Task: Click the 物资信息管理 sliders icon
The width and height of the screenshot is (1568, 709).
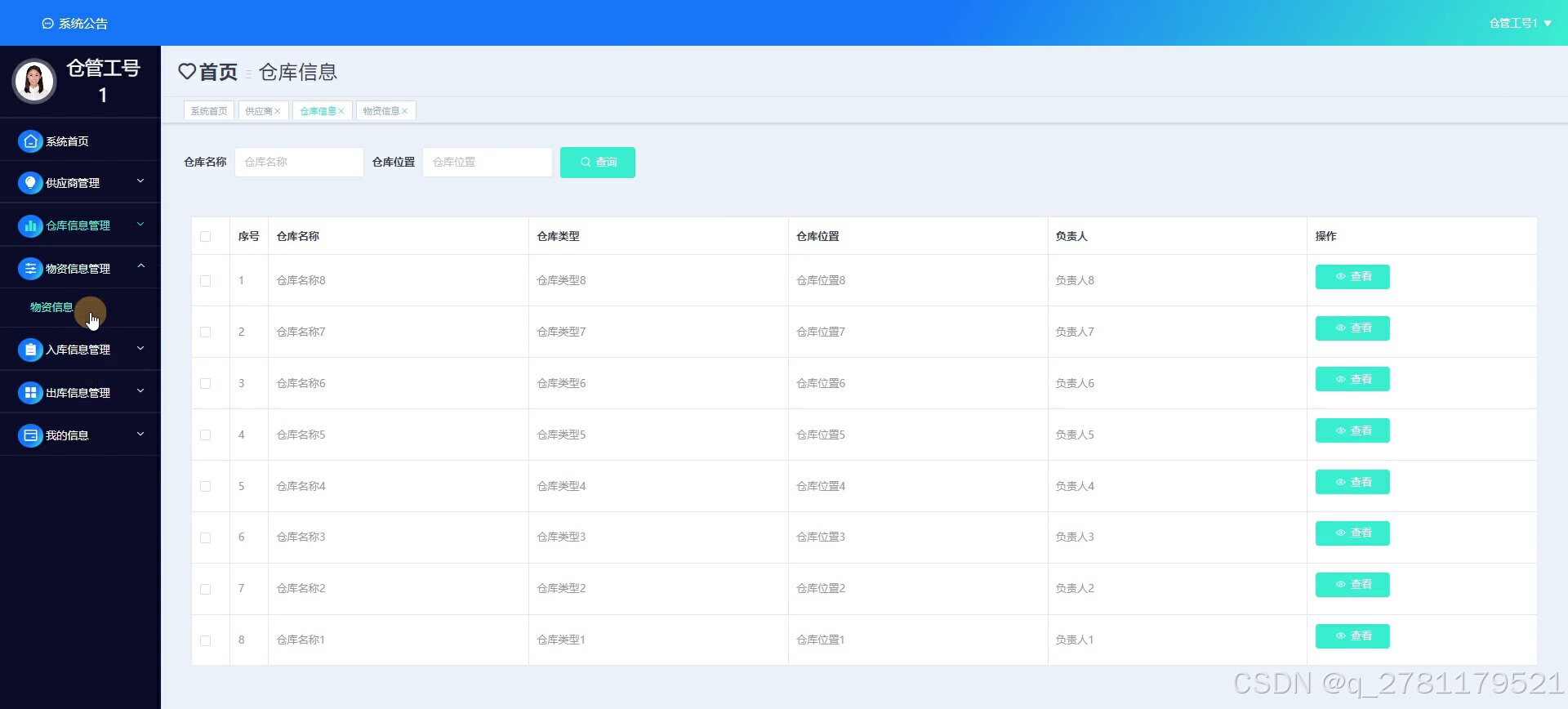Action: [30, 269]
